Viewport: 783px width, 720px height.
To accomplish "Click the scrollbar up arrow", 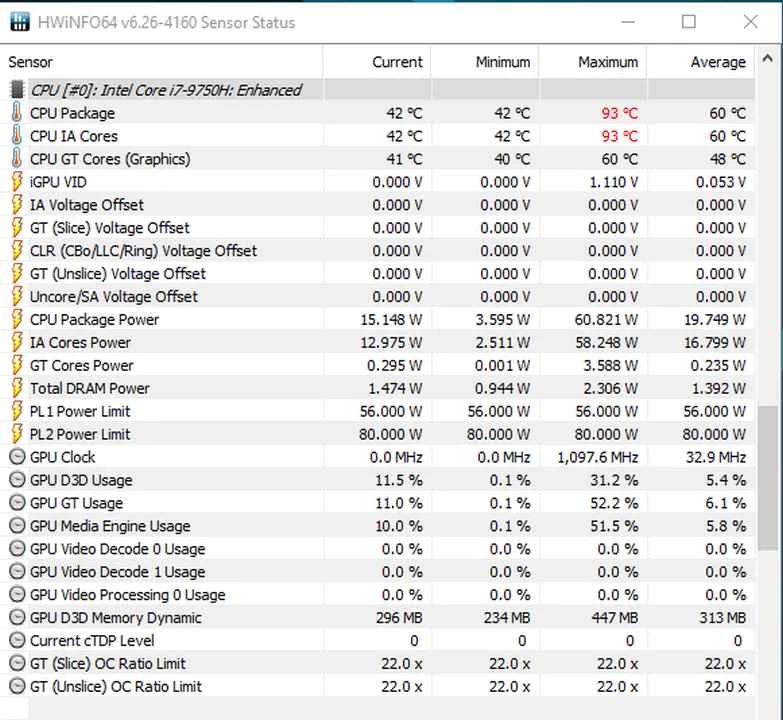I will pos(768,59).
